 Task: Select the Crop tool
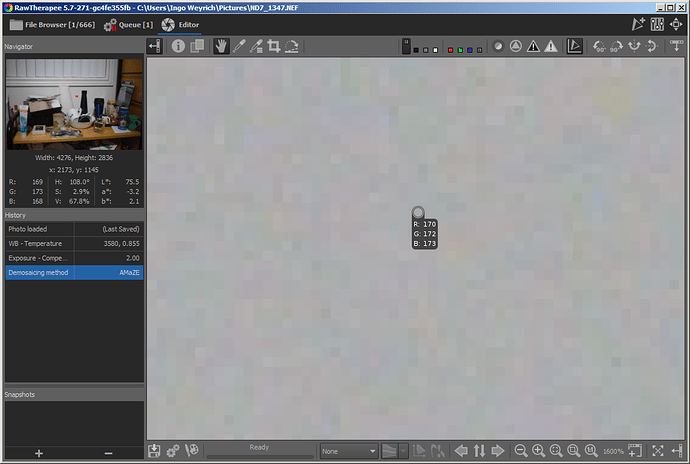[x=273, y=46]
